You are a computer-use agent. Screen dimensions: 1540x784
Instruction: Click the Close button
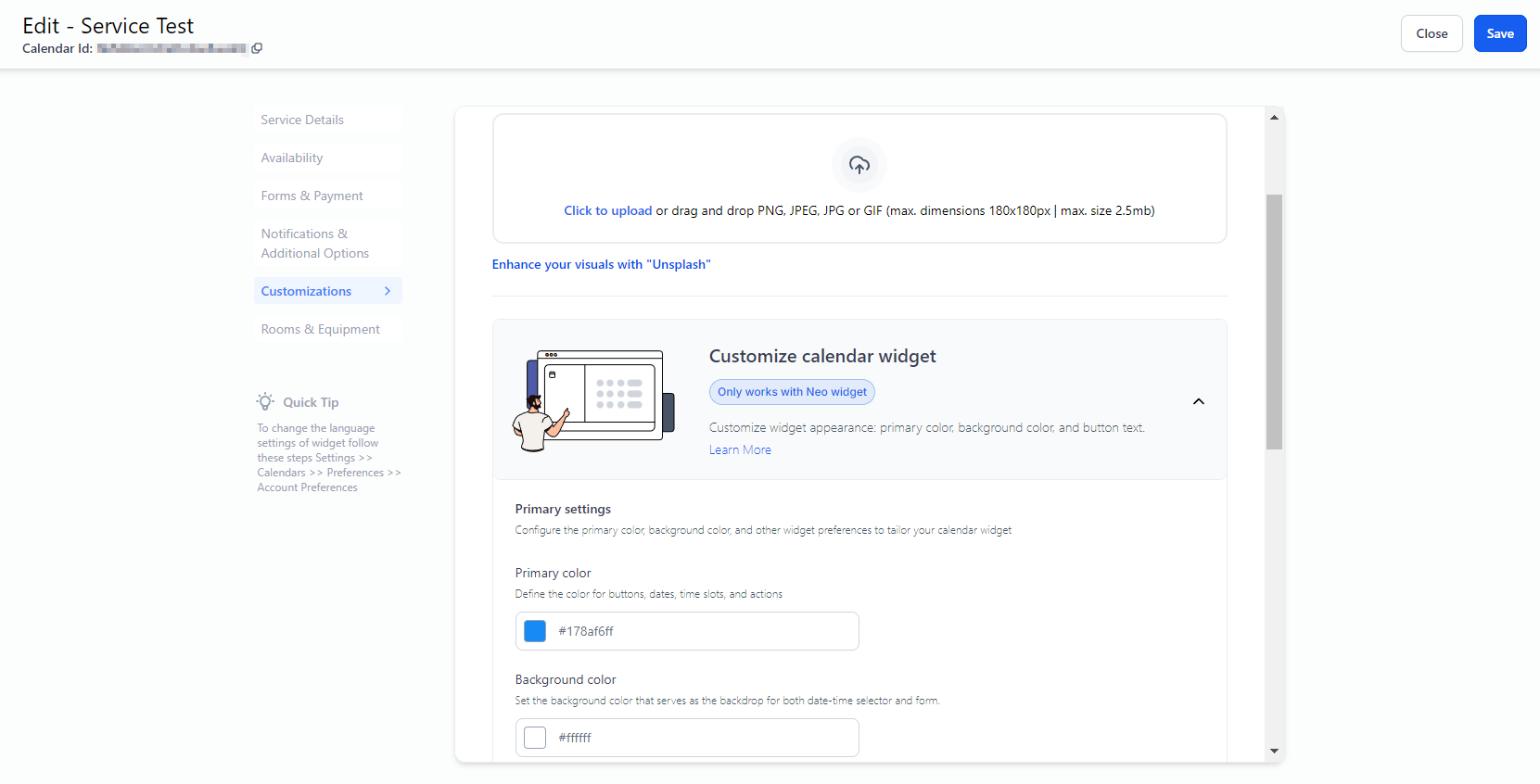1431,33
